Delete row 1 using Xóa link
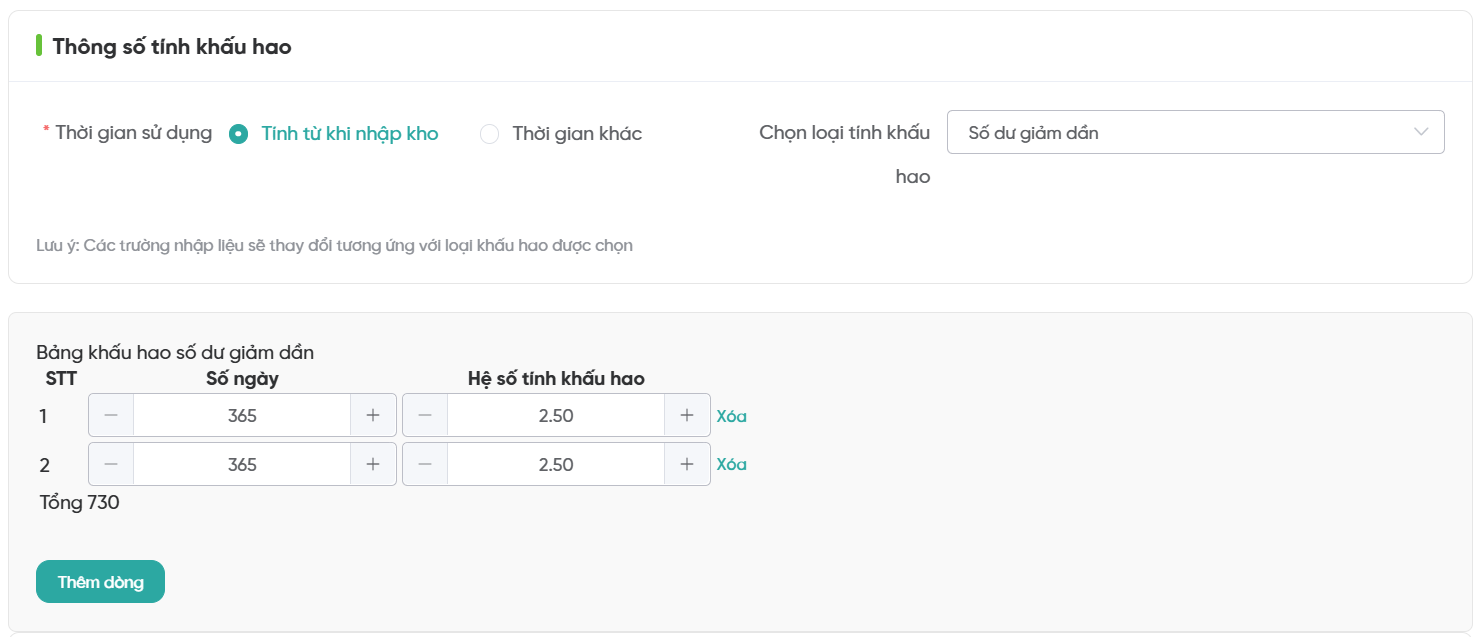This screenshot has width=1480, height=637. point(731,416)
